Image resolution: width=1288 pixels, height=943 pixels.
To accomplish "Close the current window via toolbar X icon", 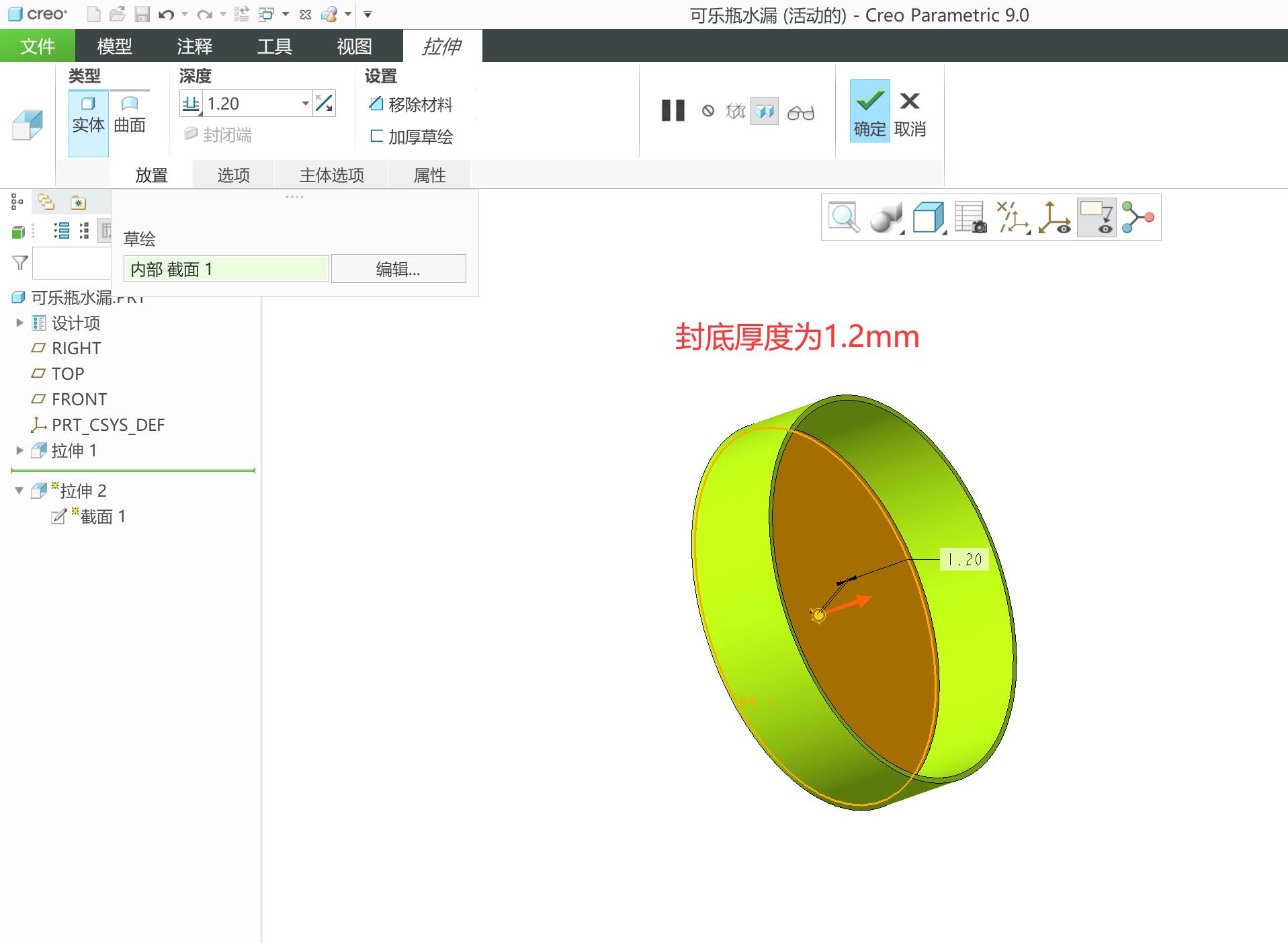I will tap(305, 14).
